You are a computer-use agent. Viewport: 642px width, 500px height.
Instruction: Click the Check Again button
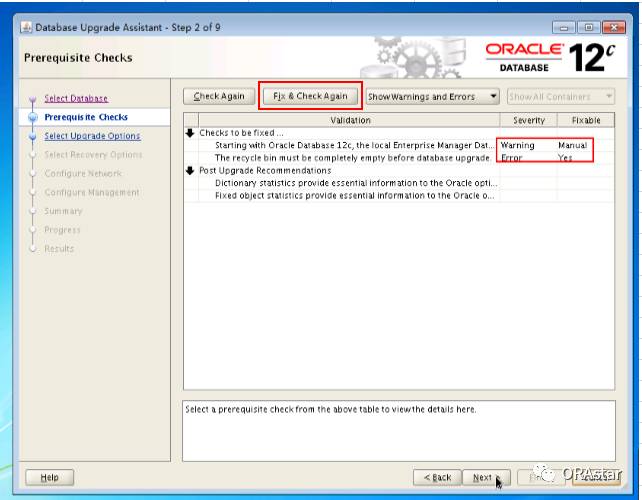tap(219, 96)
